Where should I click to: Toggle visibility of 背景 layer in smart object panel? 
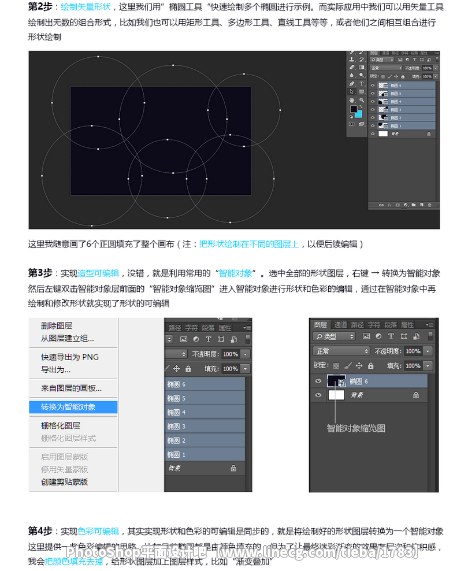click(x=318, y=395)
